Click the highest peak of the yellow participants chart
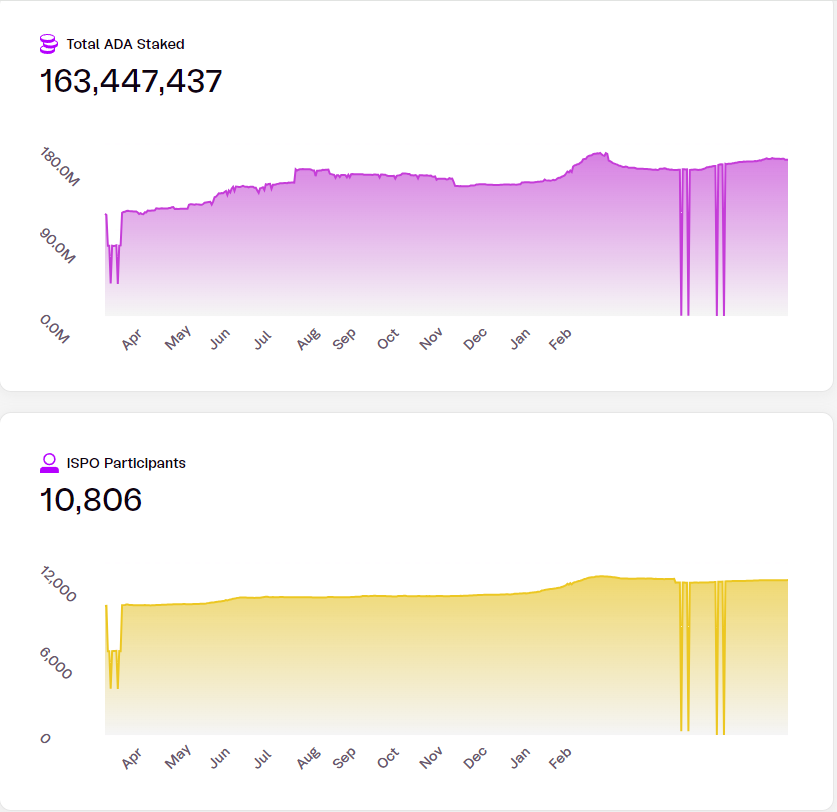This screenshot has height=812, width=837. point(600,577)
